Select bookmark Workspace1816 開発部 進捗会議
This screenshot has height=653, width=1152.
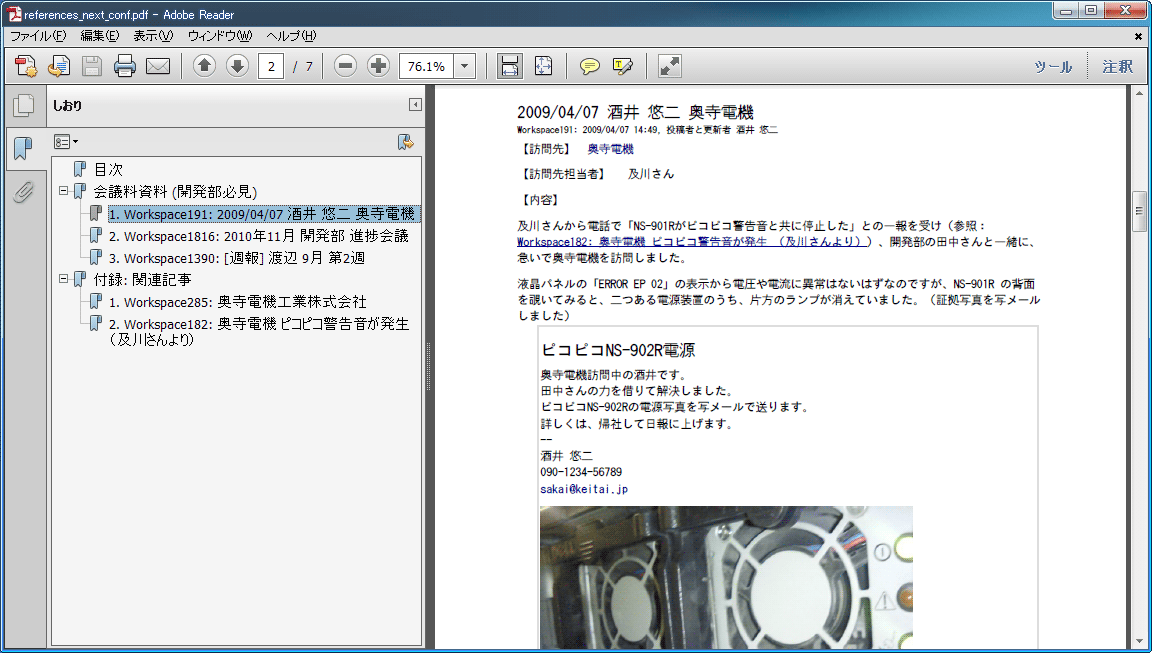259,236
